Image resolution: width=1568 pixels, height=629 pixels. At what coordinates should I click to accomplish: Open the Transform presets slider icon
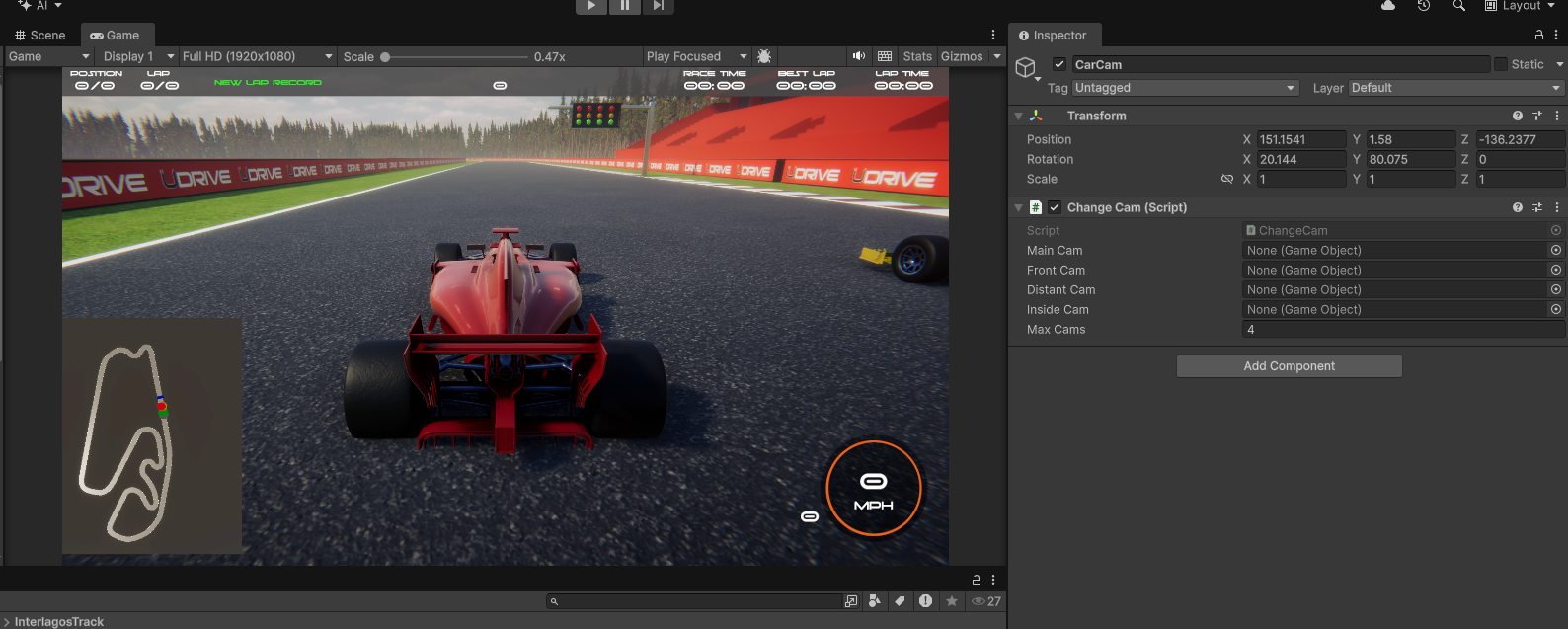[1537, 117]
